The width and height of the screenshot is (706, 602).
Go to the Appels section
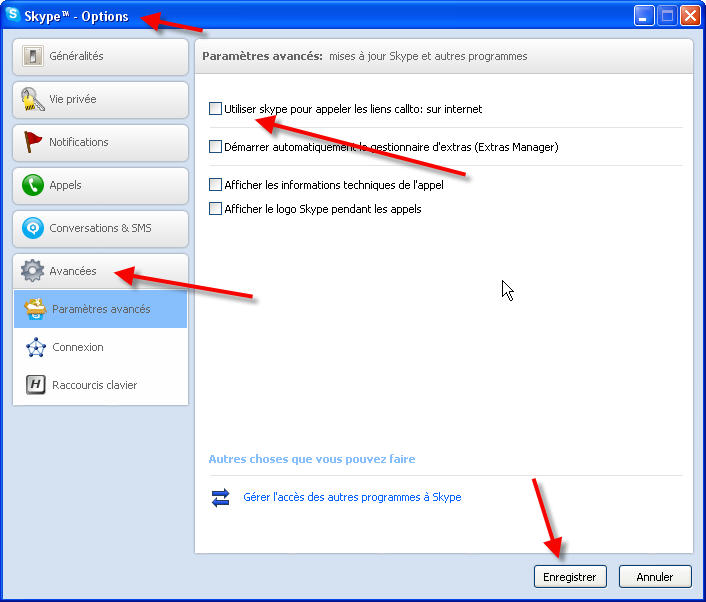(100, 186)
